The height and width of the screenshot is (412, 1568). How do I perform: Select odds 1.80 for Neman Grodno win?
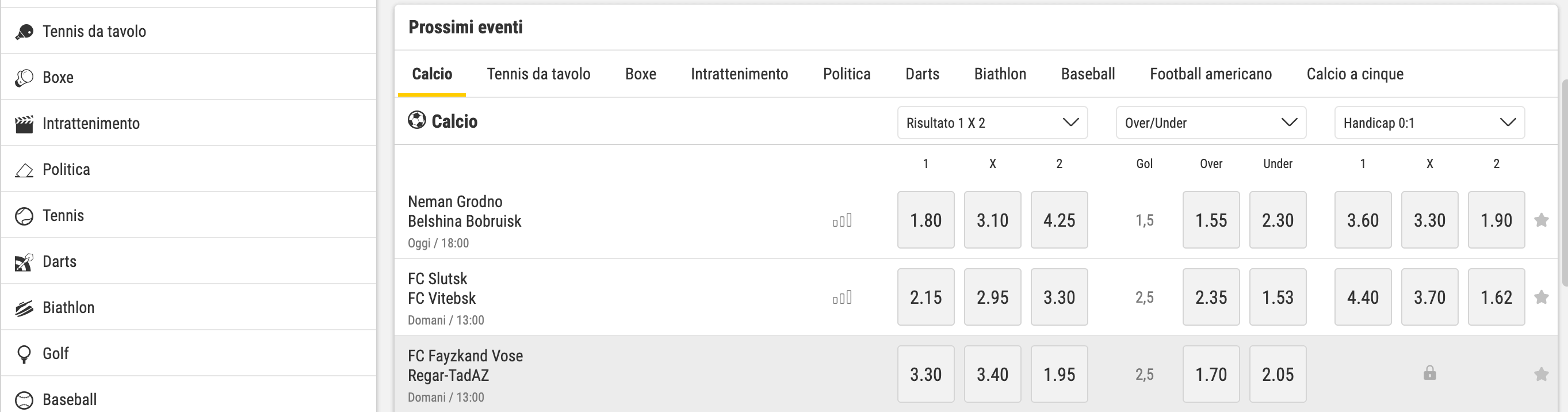point(926,220)
